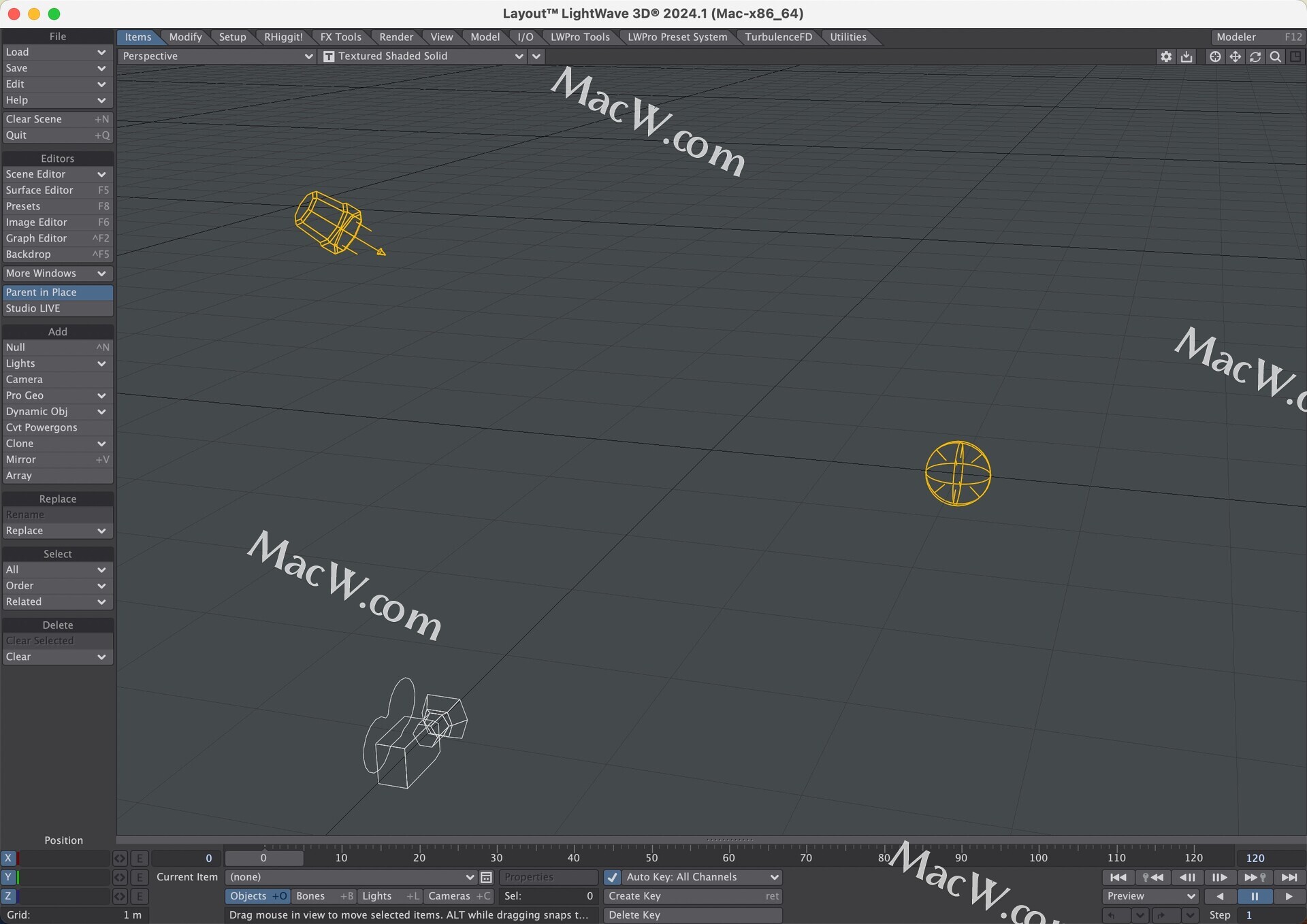Switch to the Render tab
The height and width of the screenshot is (924, 1307).
pyautogui.click(x=396, y=37)
